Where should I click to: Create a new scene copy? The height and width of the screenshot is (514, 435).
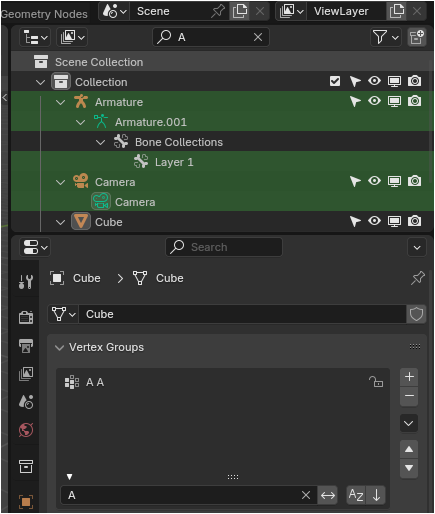(x=240, y=11)
